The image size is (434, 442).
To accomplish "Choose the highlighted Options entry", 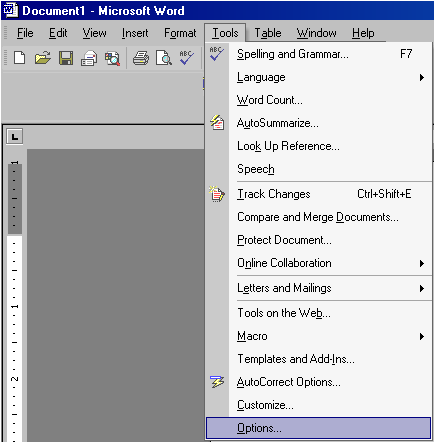I will point(318,428).
